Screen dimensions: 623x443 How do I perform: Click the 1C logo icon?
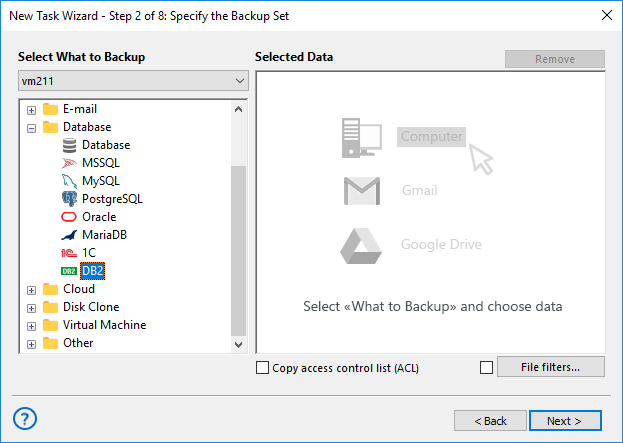coord(69,253)
